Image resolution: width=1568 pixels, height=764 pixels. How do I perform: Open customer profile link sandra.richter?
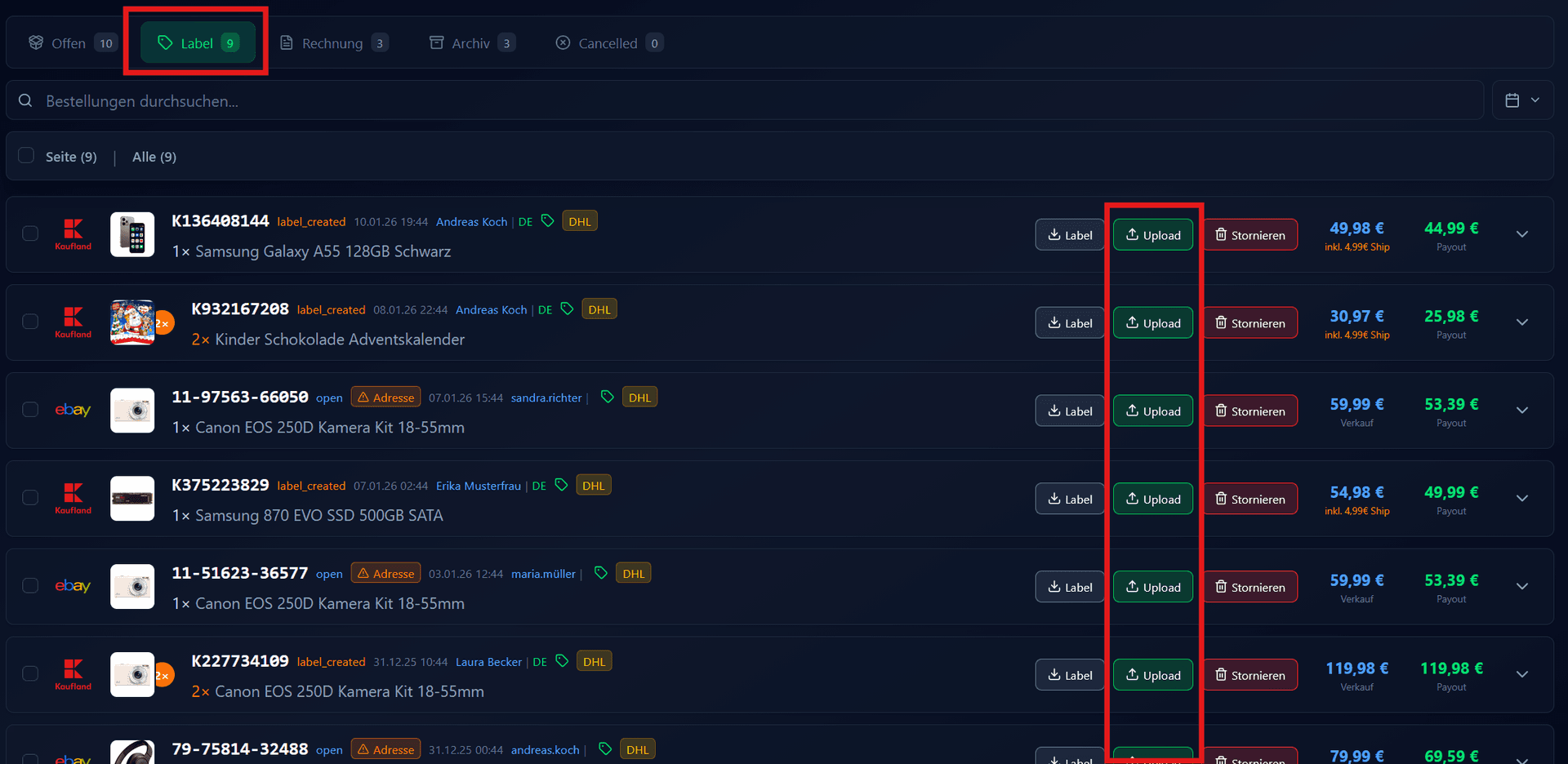[546, 398]
